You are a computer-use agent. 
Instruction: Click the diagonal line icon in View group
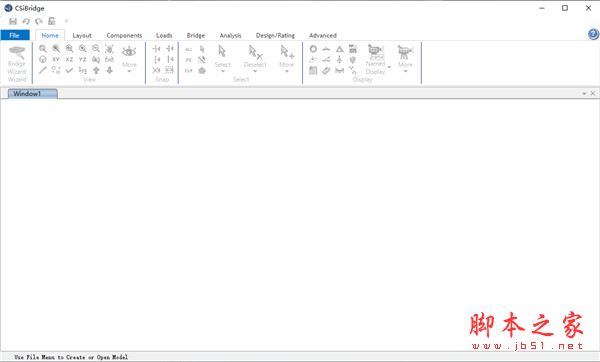pyautogui.click(x=42, y=70)
